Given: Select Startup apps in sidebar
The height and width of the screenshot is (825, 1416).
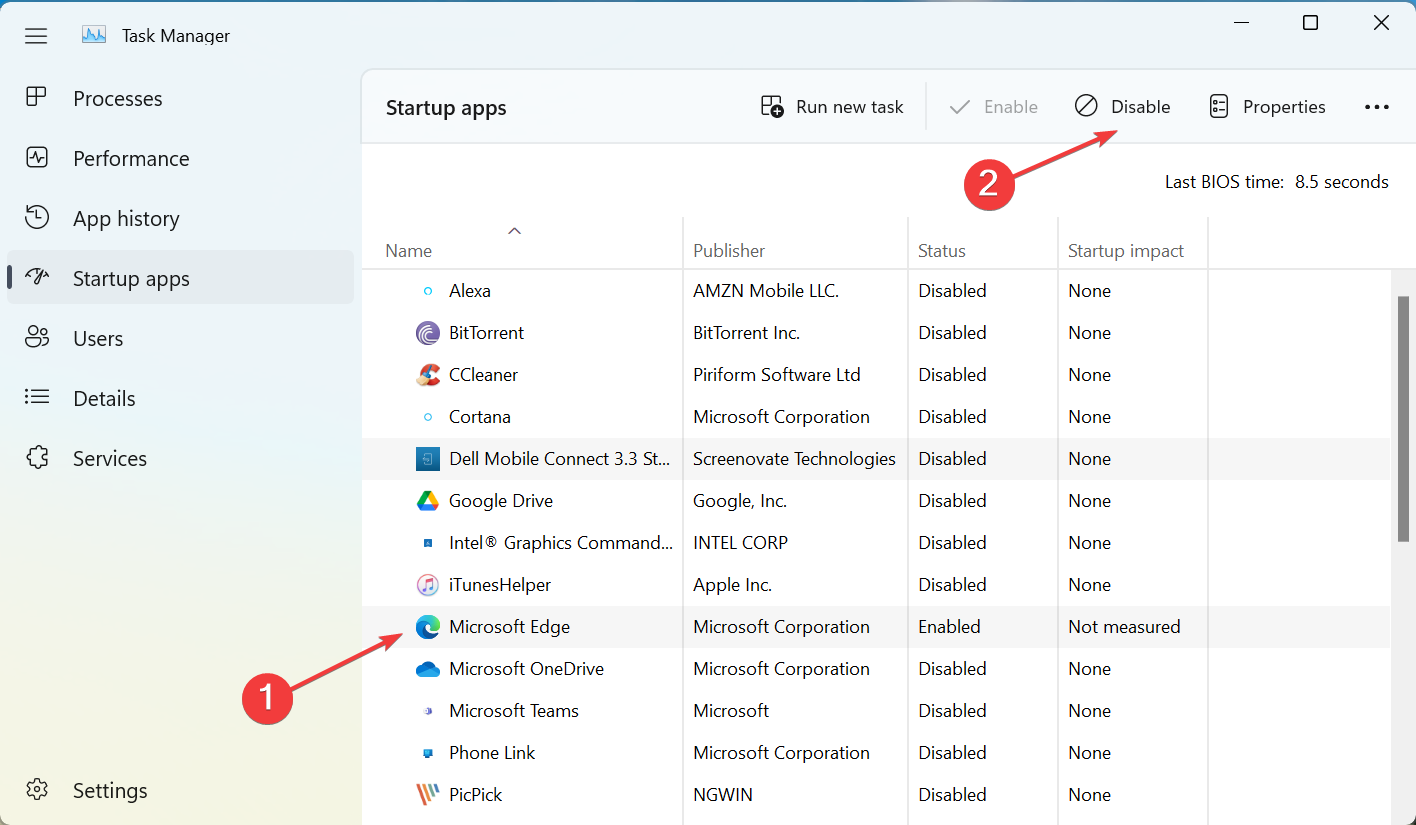Looking at the screenshot, I should [180, 278].
